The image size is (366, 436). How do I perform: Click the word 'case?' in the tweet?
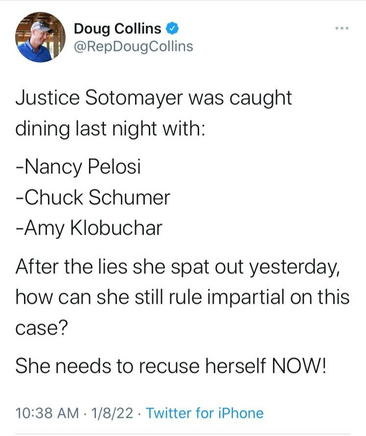coord(41,328)
